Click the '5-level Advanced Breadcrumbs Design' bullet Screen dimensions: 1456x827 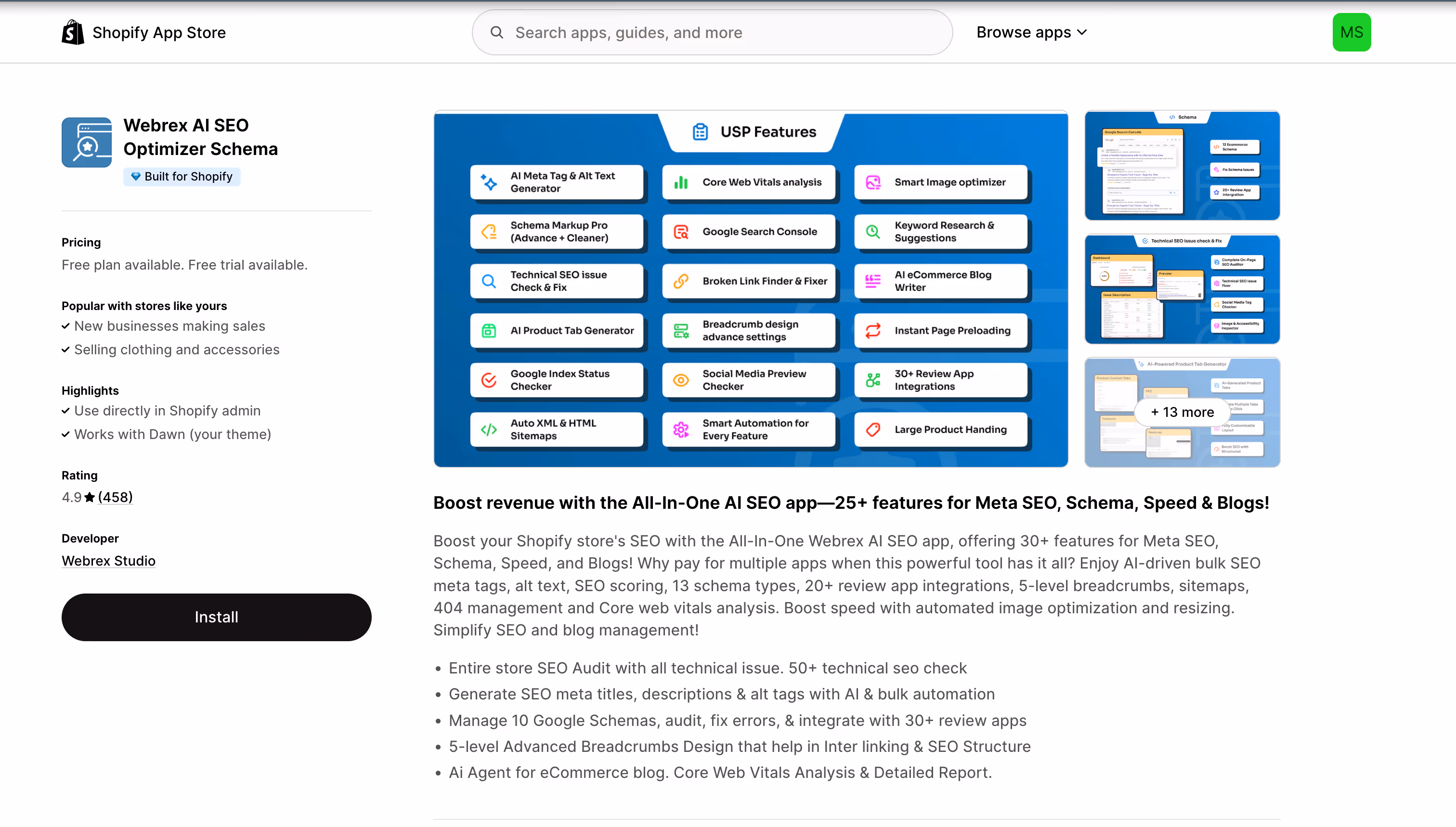tap(740, 747)
